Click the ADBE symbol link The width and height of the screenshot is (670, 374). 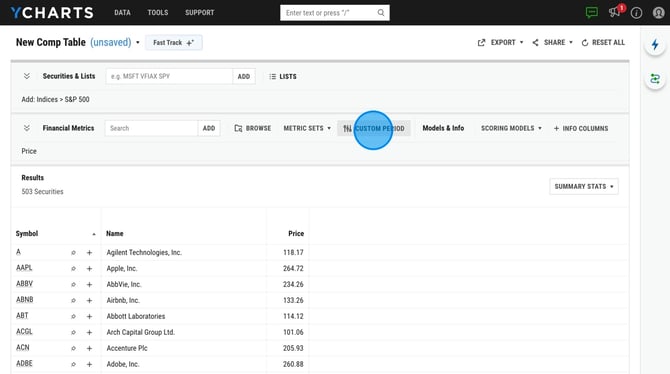(24, 364)
